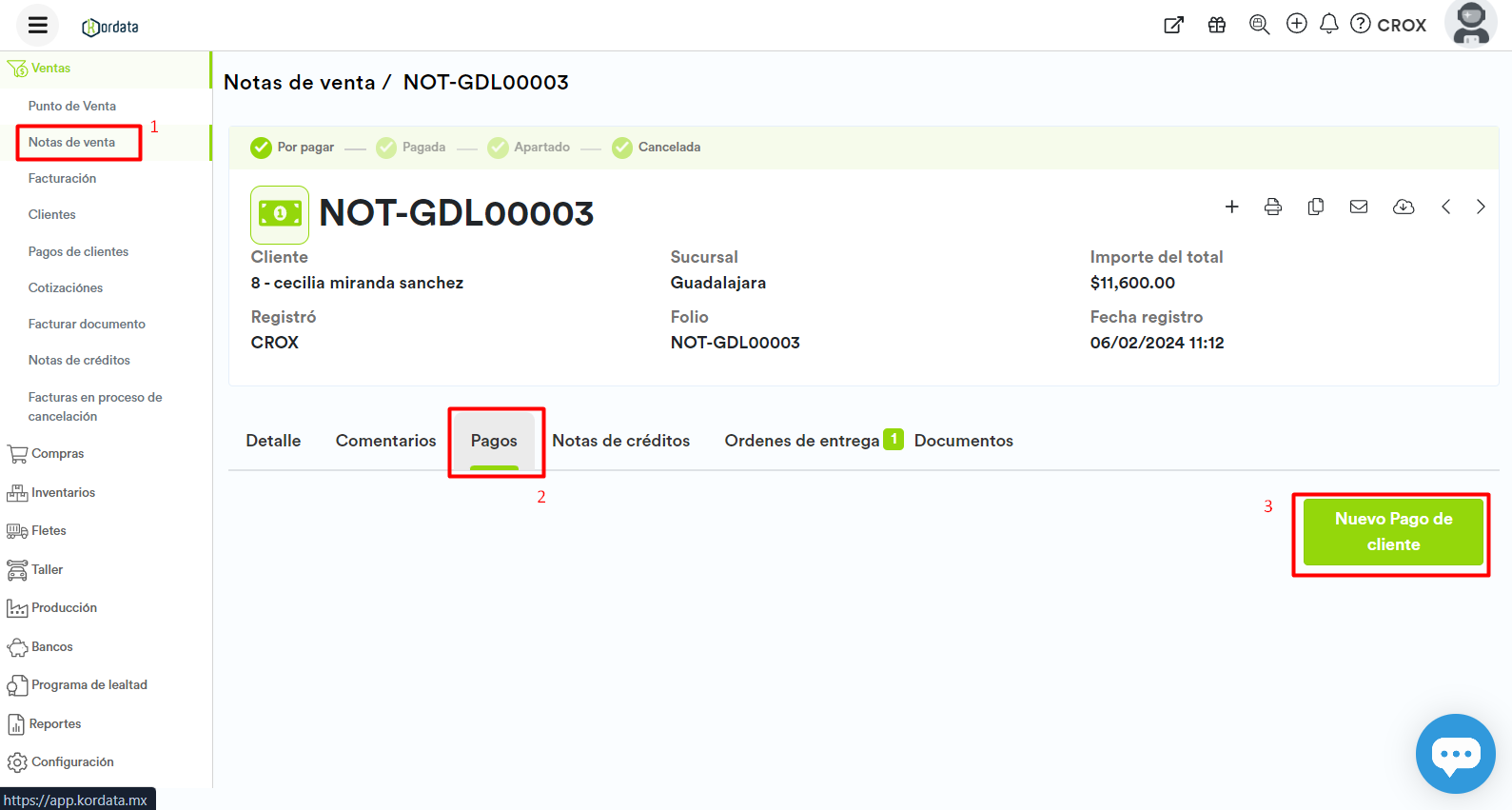Expand the Inventarios sidebar section
The height and width of the screenshot is (810, 1512).
[x=63, y=492]
